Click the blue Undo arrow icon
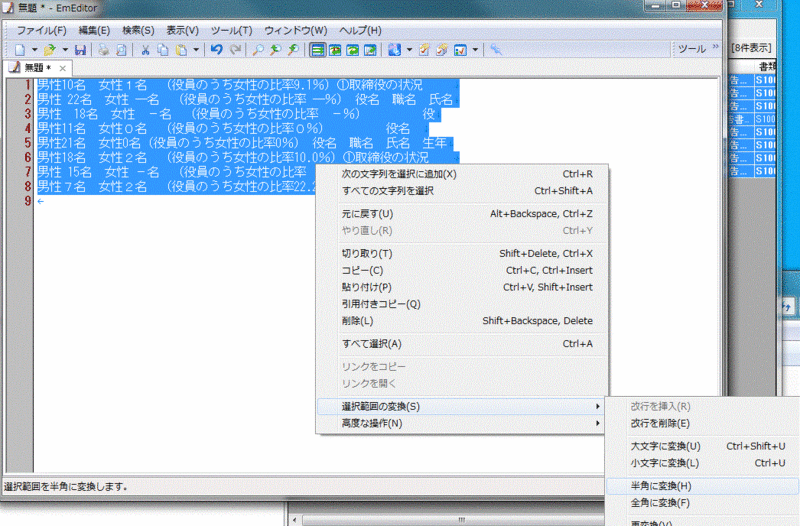The width and height of the screenshot is (800, 526). (217, 49)
